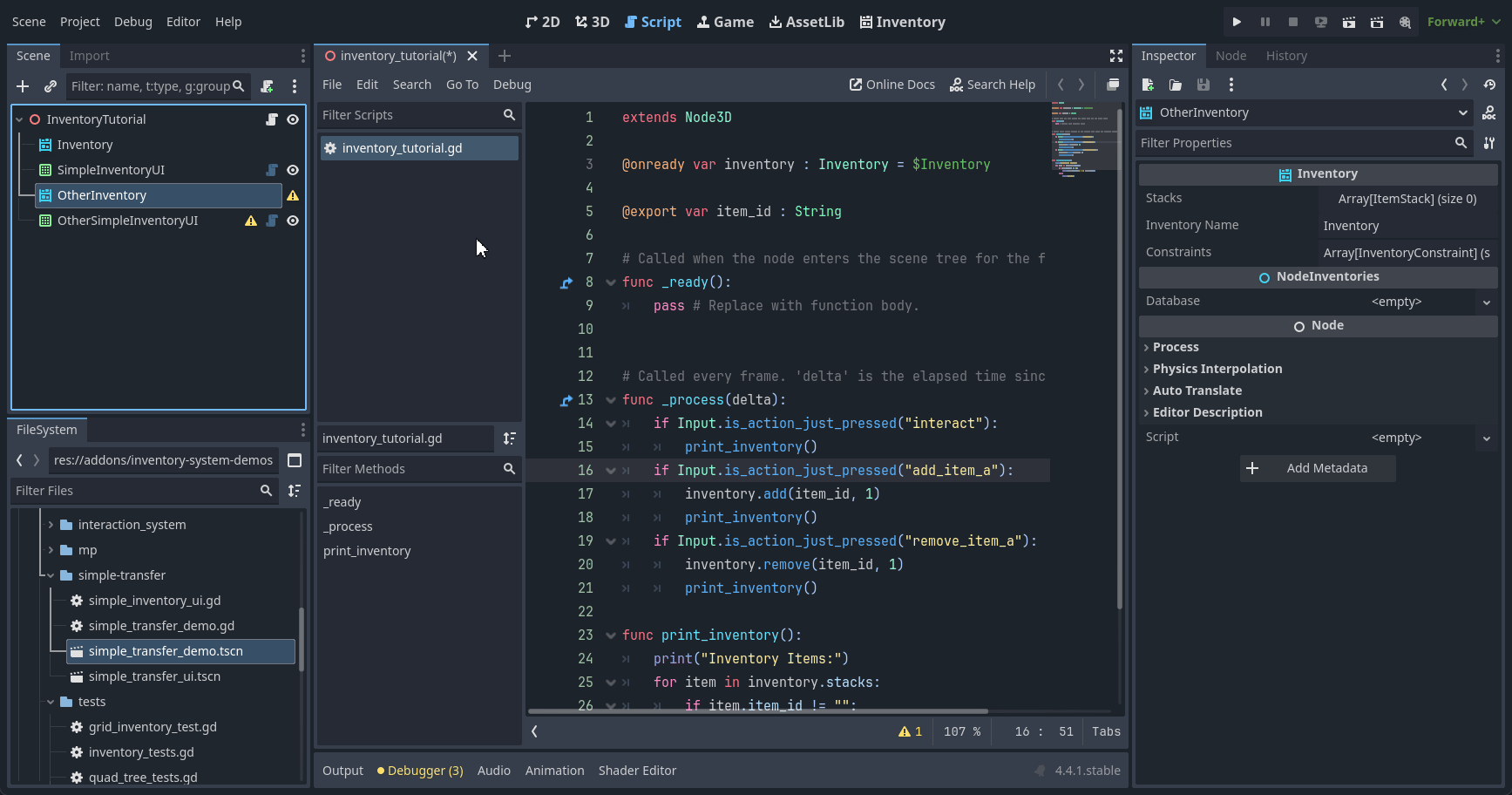Open AssetLib workspace
This screenshot has width=1512, height=795.
[806, 22]
